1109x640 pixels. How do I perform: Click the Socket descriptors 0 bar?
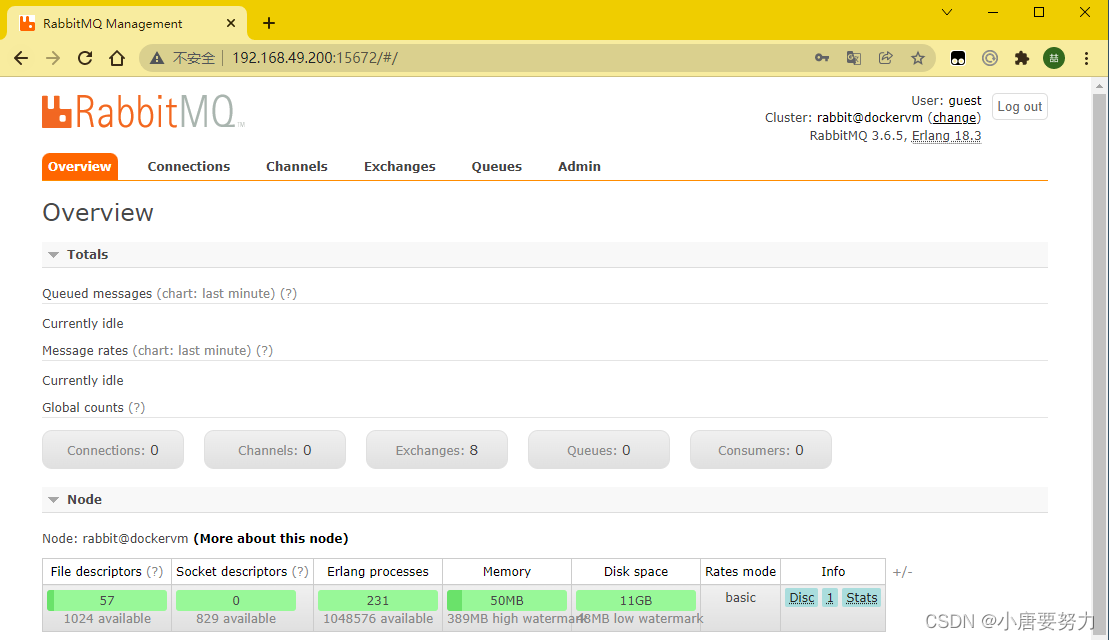pos(236,600)
